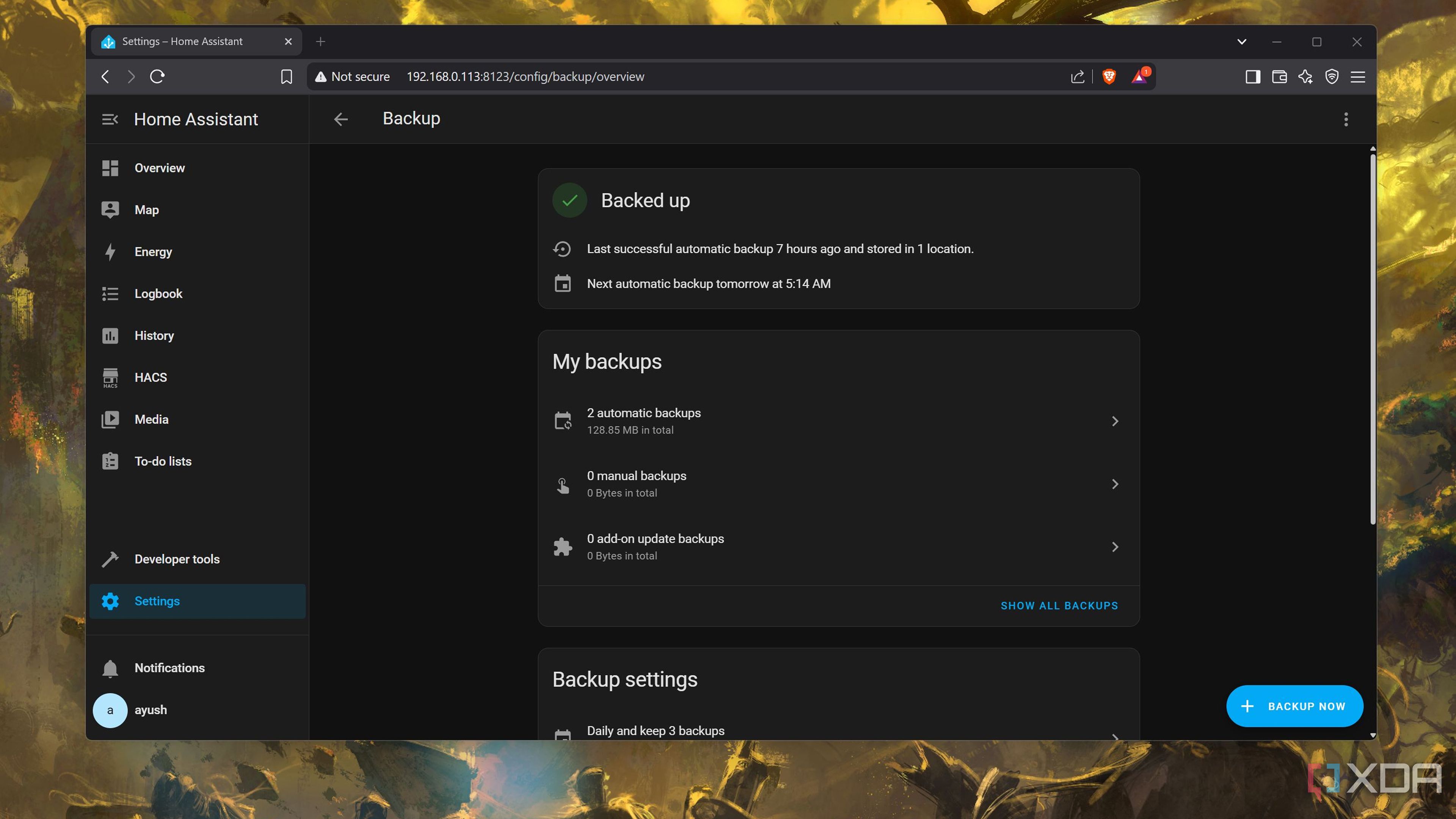
Task: Click the share page icon in address bar
Action: tap(1077, 76)
